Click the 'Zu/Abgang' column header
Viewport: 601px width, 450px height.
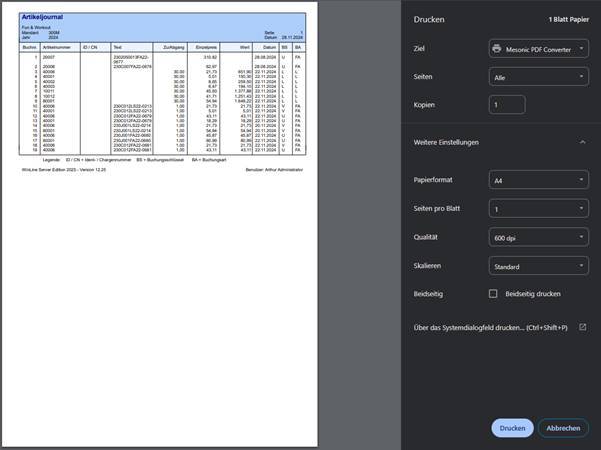point(174,48)
